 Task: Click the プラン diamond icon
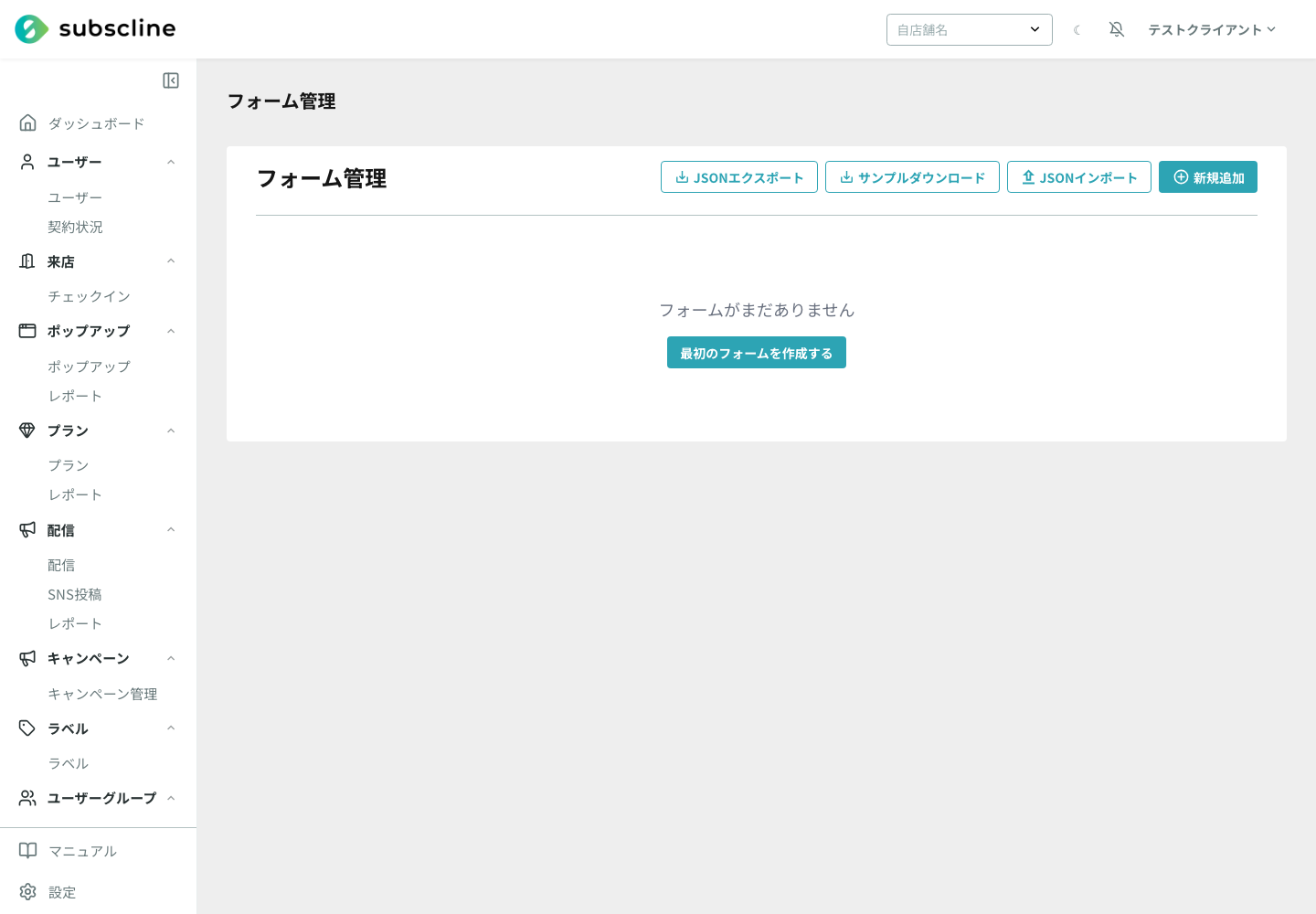(28, 430)
